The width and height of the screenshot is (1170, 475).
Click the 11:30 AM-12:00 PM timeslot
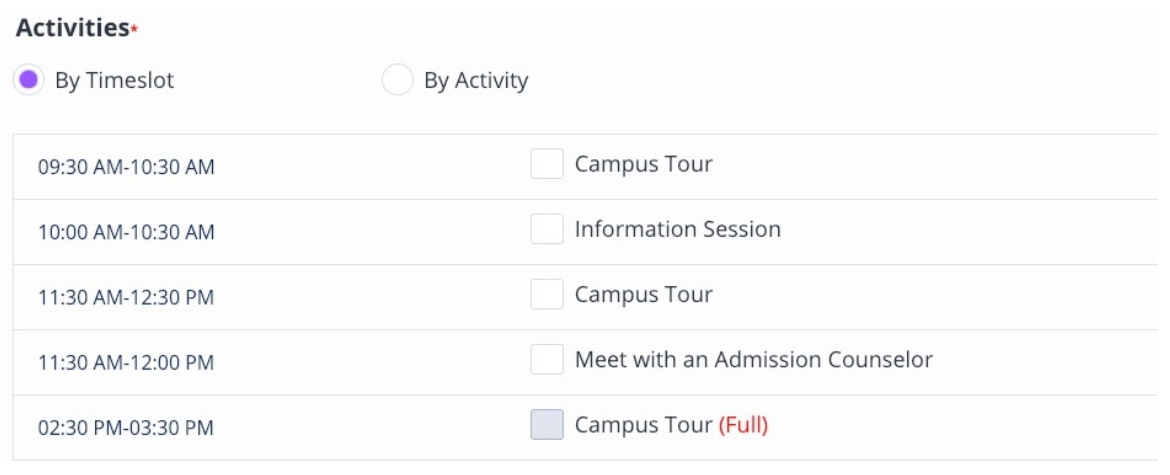coord(126,362)
